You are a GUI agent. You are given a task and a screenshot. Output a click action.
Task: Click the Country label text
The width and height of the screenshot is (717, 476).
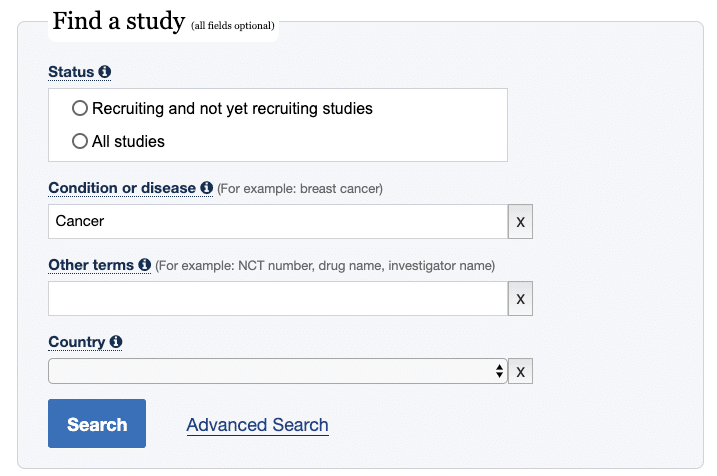pos(77,342)
